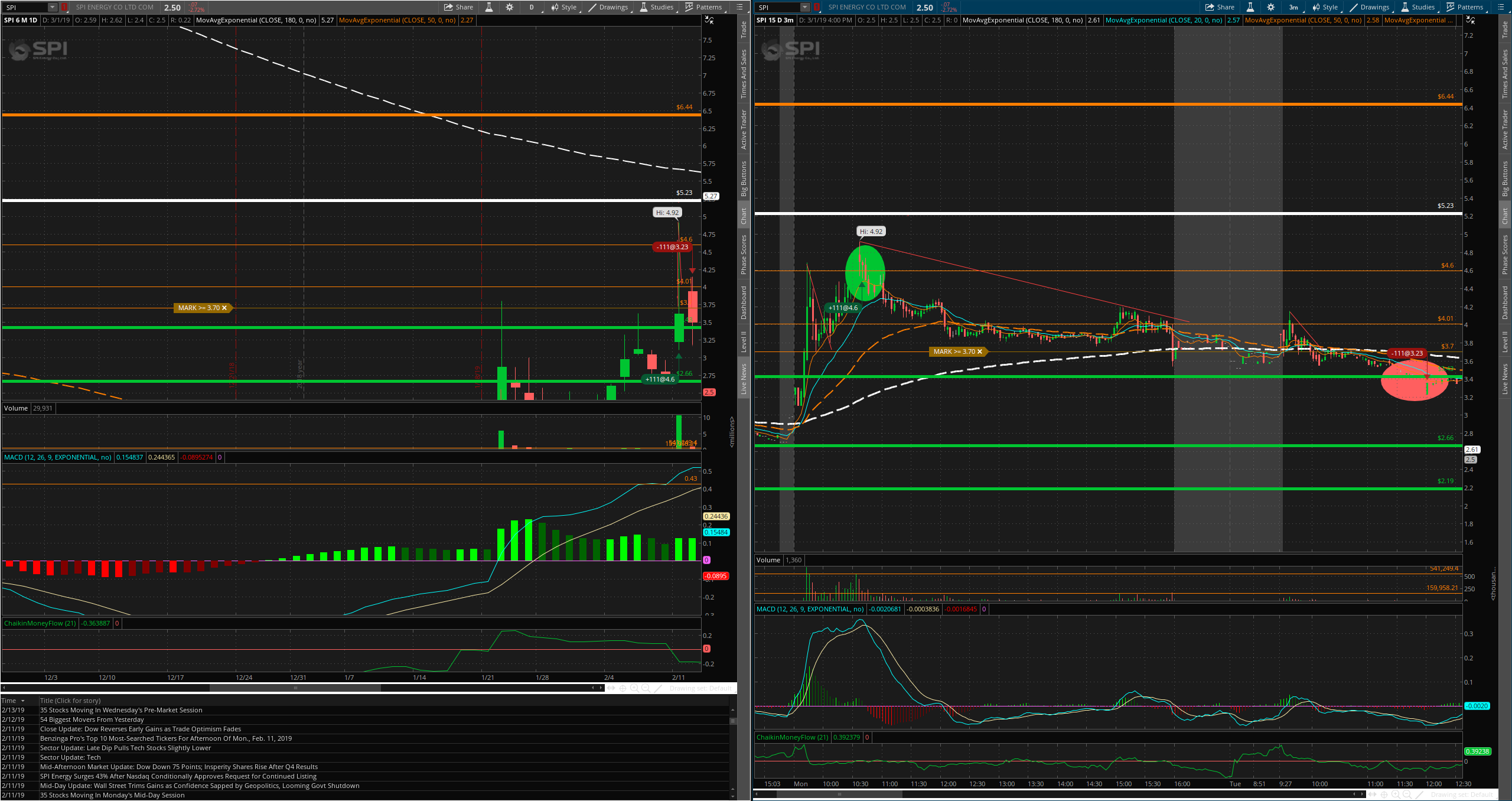
Task: Open left chart's Studies flask menu
Action: [656, 7]
